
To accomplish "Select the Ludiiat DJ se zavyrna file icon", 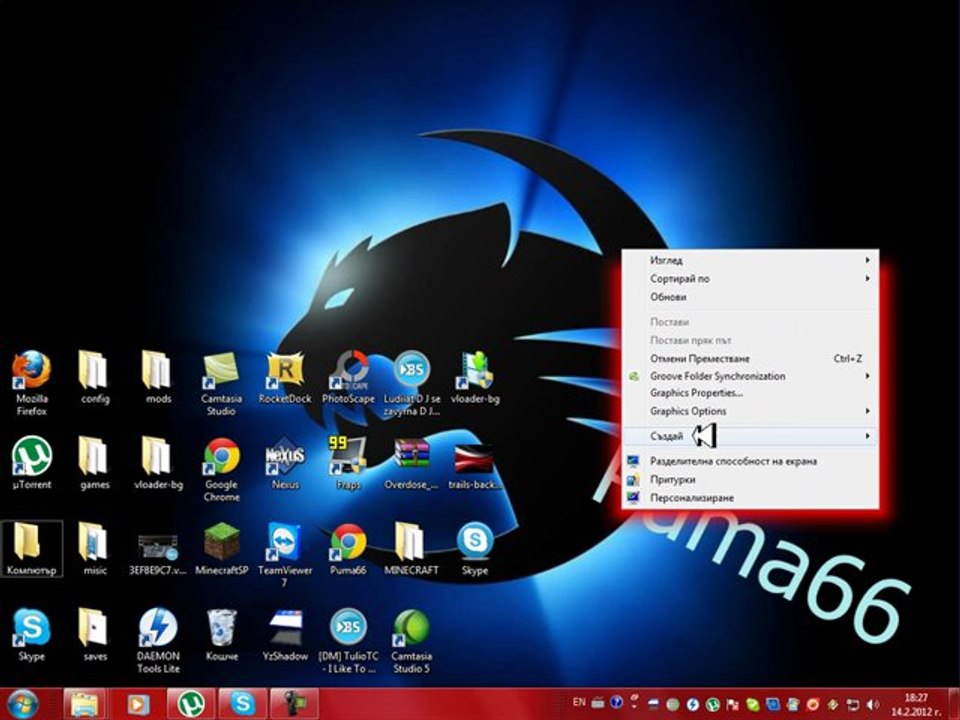I will [411, 383].
